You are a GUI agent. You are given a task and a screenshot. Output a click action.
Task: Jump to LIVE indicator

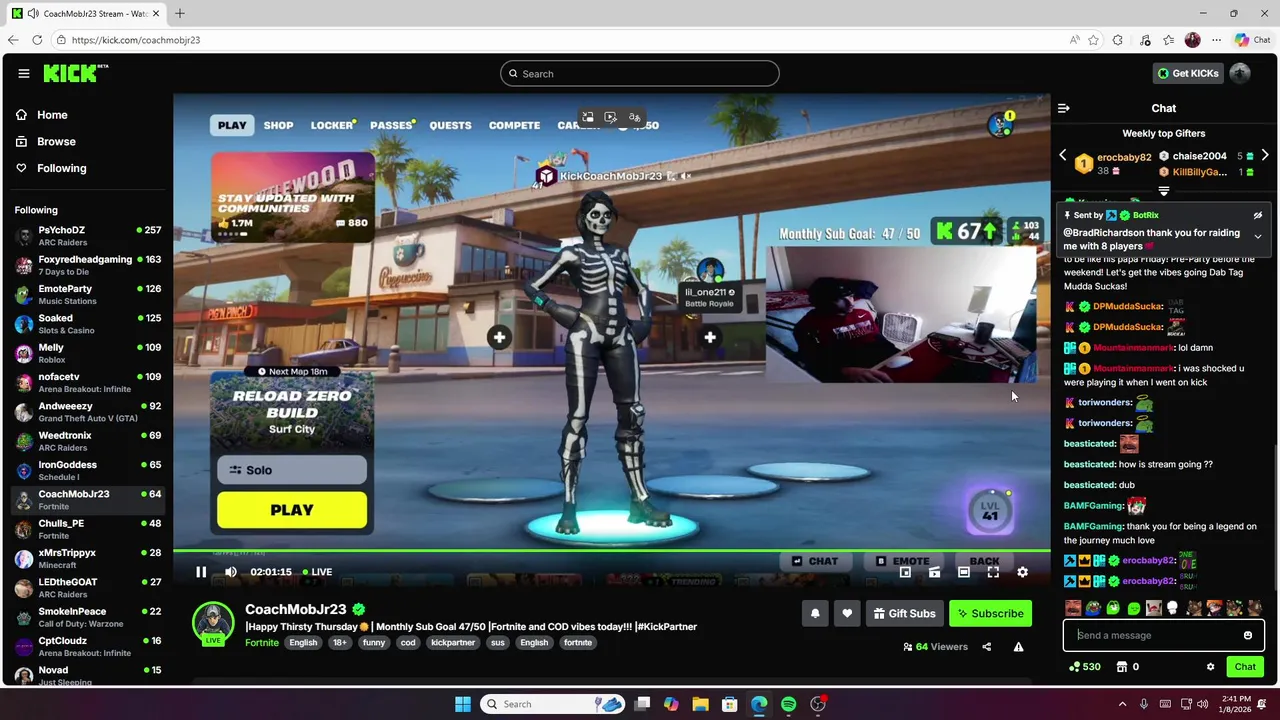point(317,572)
